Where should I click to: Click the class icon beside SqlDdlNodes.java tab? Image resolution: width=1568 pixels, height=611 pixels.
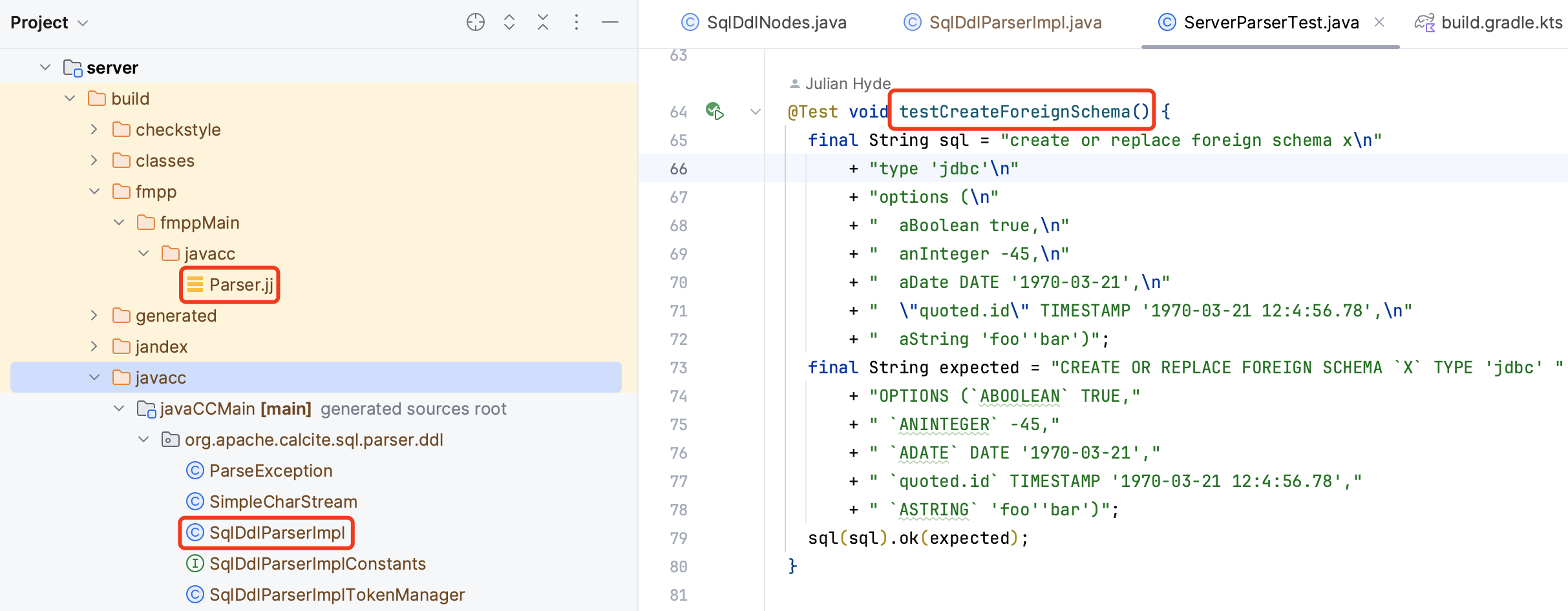(689, 21)
